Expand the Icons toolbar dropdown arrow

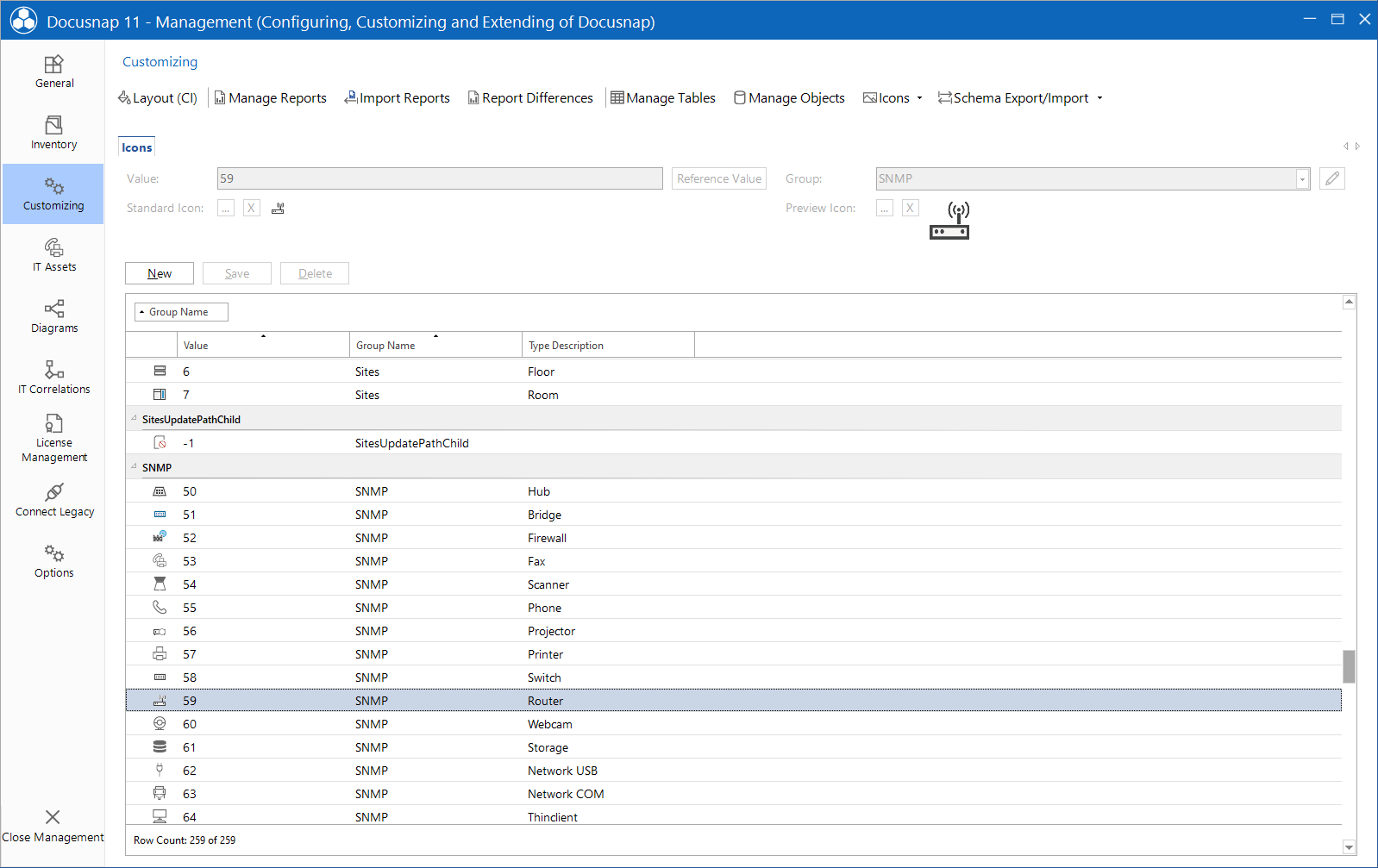919,98
